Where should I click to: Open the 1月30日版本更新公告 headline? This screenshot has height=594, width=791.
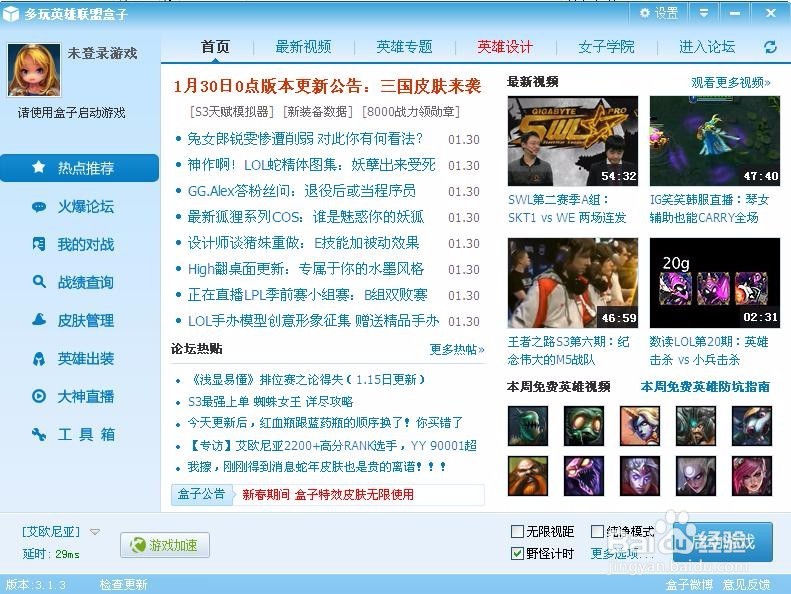pos(327,86)
